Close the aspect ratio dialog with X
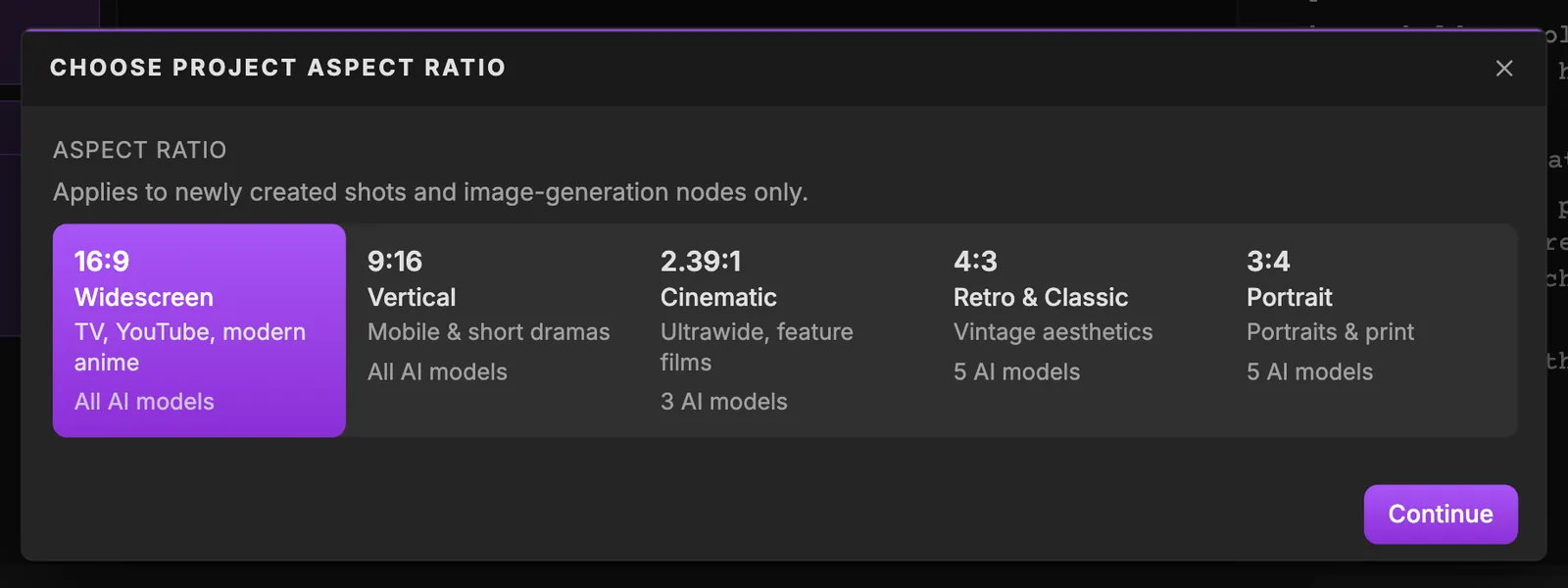Viewport: 1568px width, 588px height. [1504, 68]
